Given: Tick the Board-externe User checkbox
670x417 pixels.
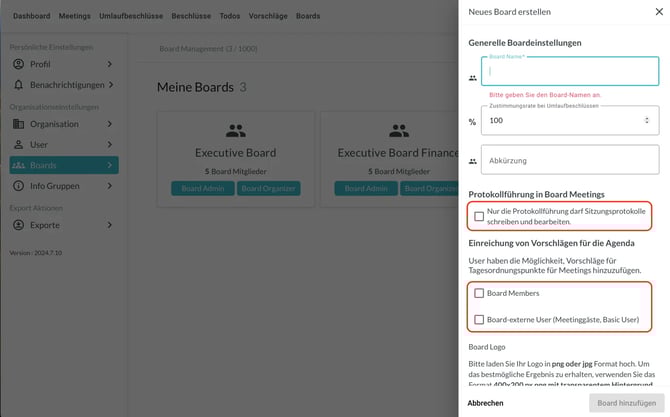Looking at the screenshot, I should pos(480,320).
